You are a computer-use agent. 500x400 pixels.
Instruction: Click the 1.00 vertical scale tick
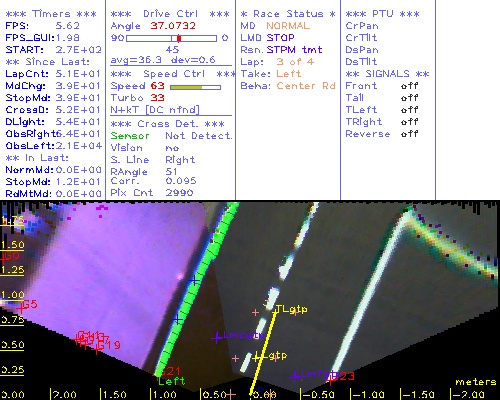pos(12,296)
